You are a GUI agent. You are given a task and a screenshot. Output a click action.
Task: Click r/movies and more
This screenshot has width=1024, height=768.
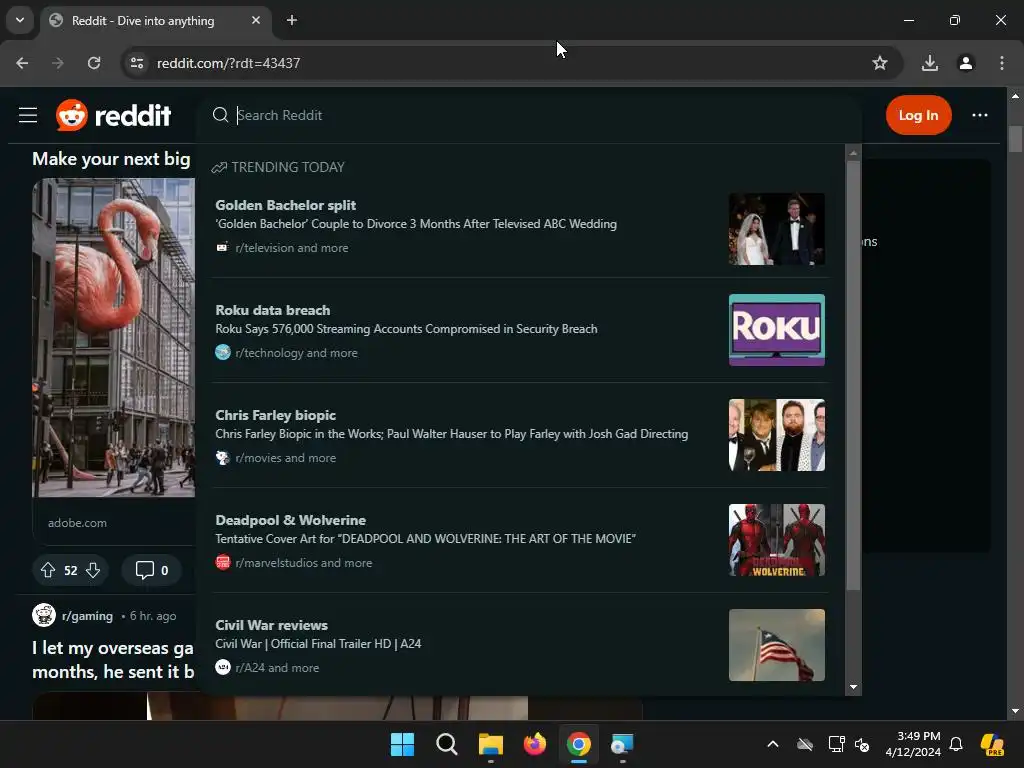285,458
